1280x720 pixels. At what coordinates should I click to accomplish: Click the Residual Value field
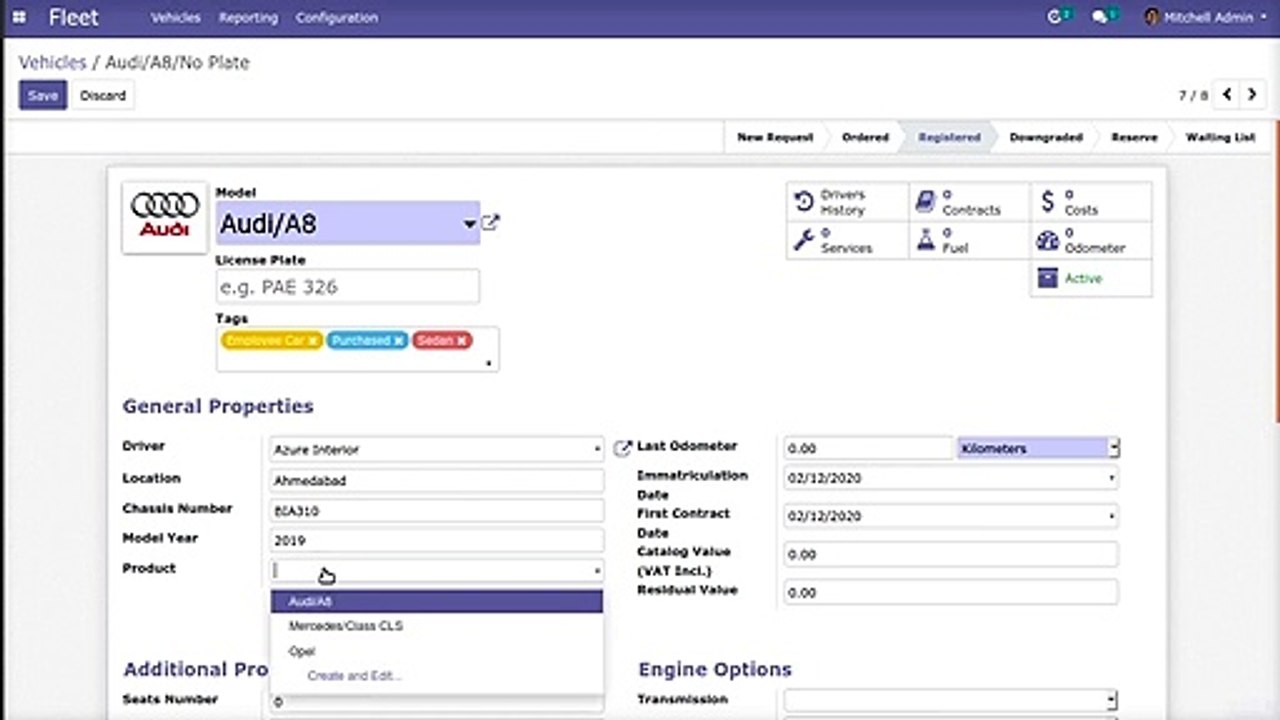[951, 592]
